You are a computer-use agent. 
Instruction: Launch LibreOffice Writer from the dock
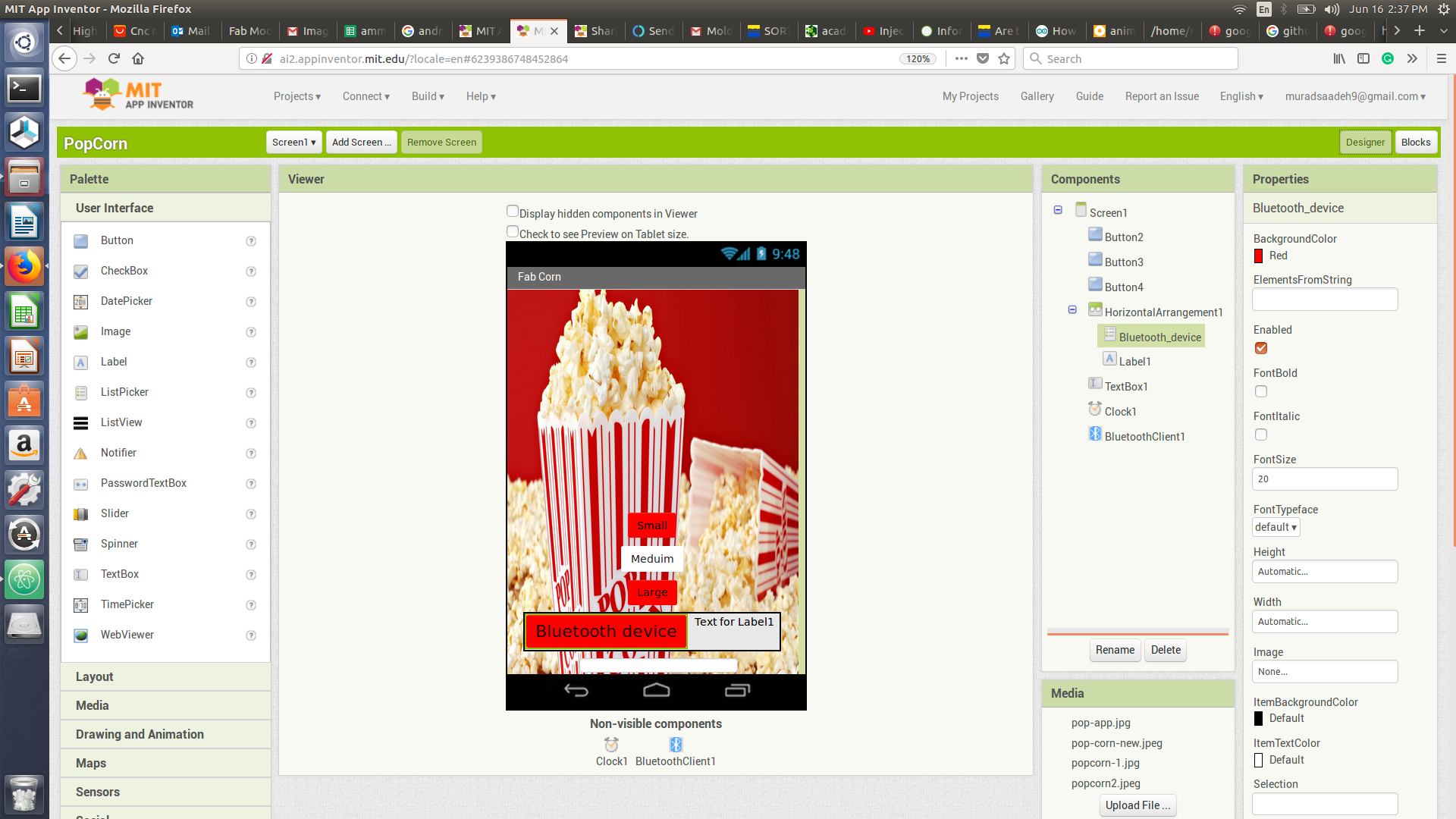click(24, 222)
